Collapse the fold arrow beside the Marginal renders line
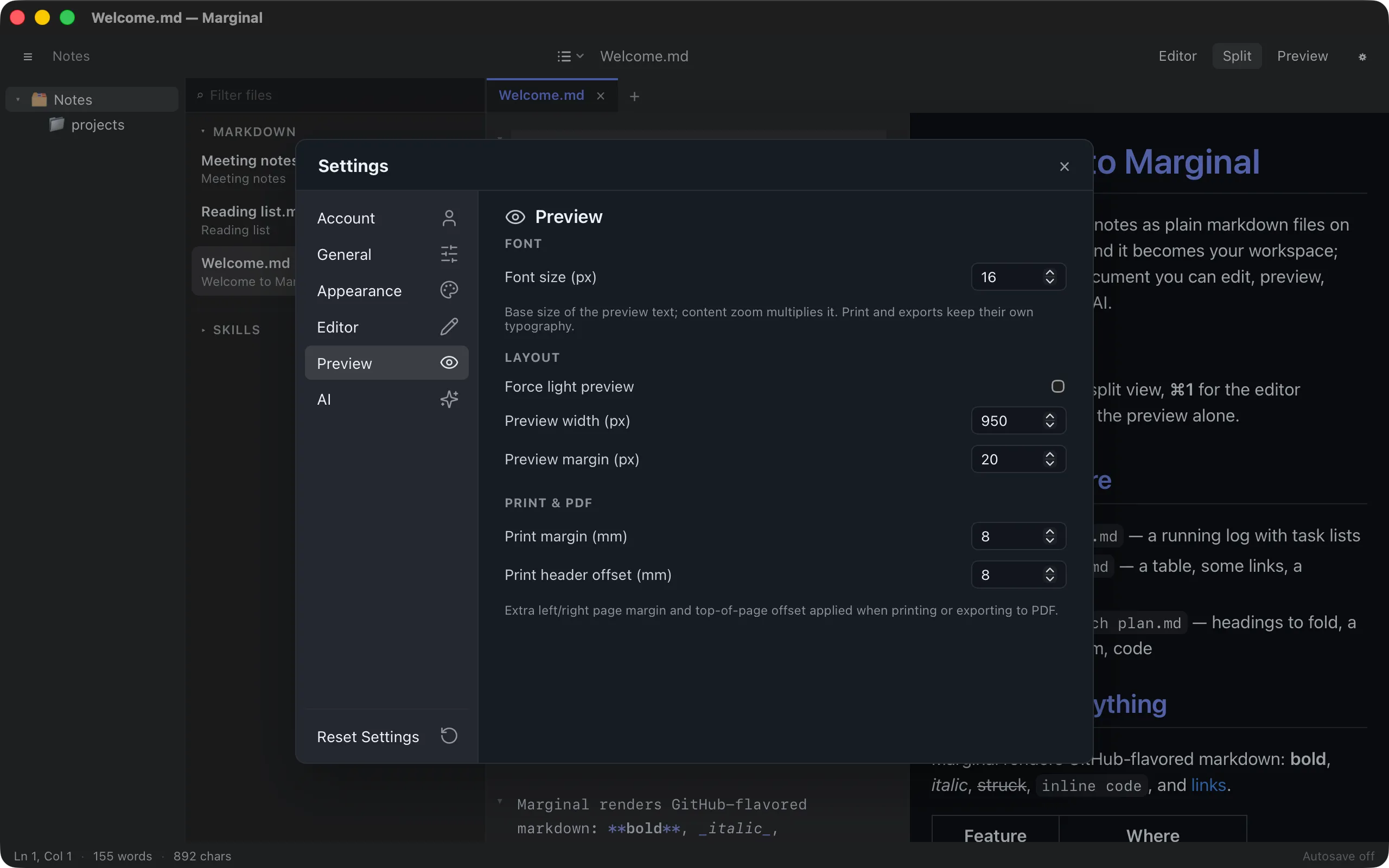This screenshot has width=1389, height=868. tap(499, 801)
